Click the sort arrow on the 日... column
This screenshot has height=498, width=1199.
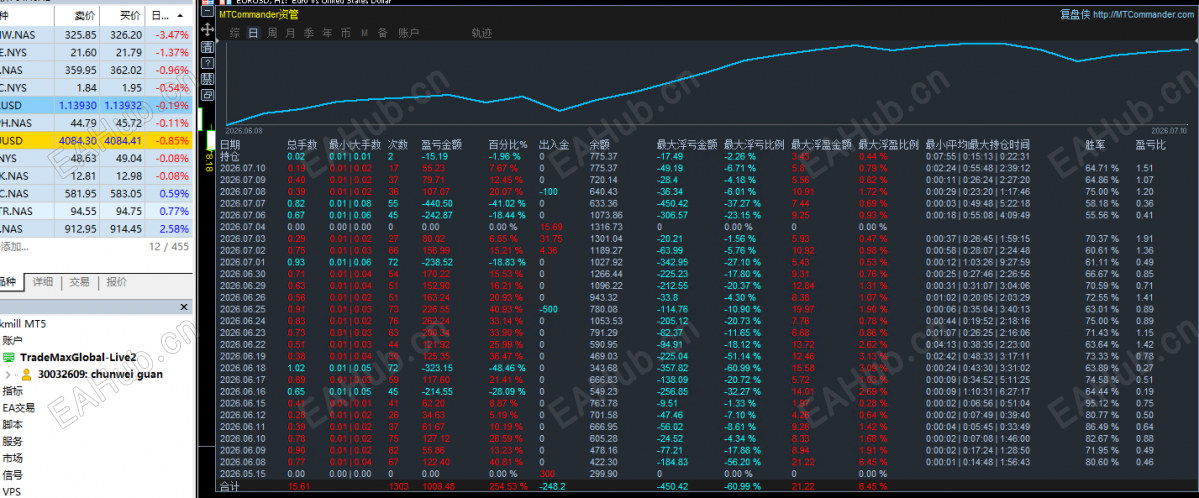pyautogui.click(x=180, y=15)
